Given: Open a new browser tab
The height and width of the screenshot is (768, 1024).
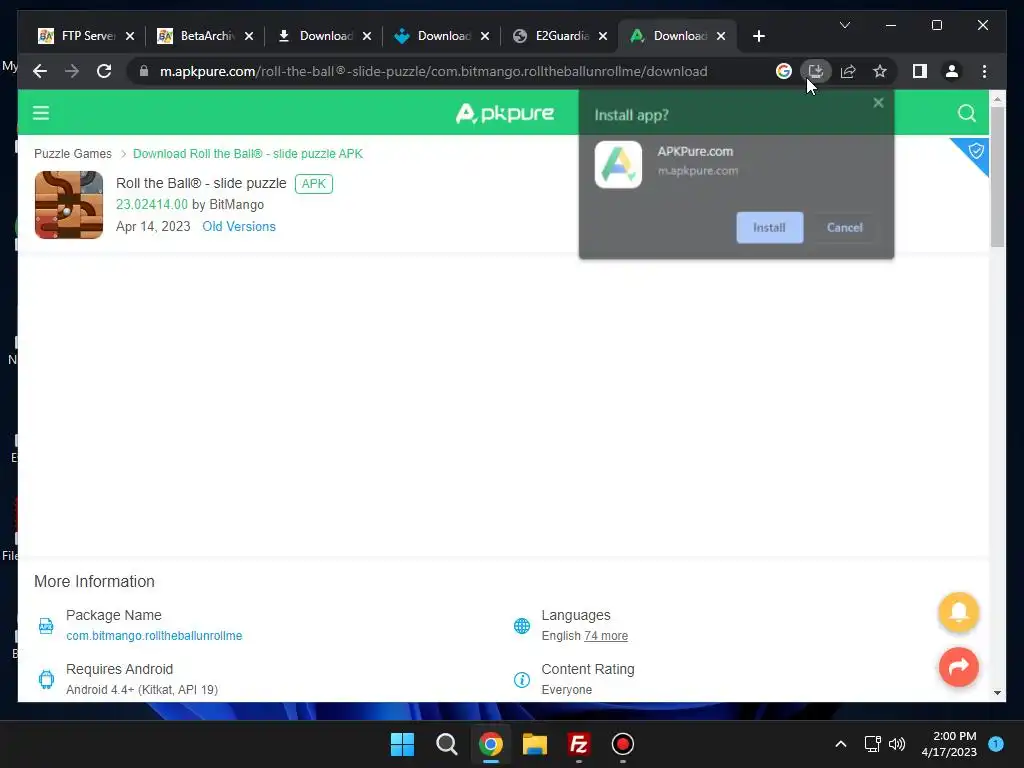Looking at the screenshot, I should 758,36.
